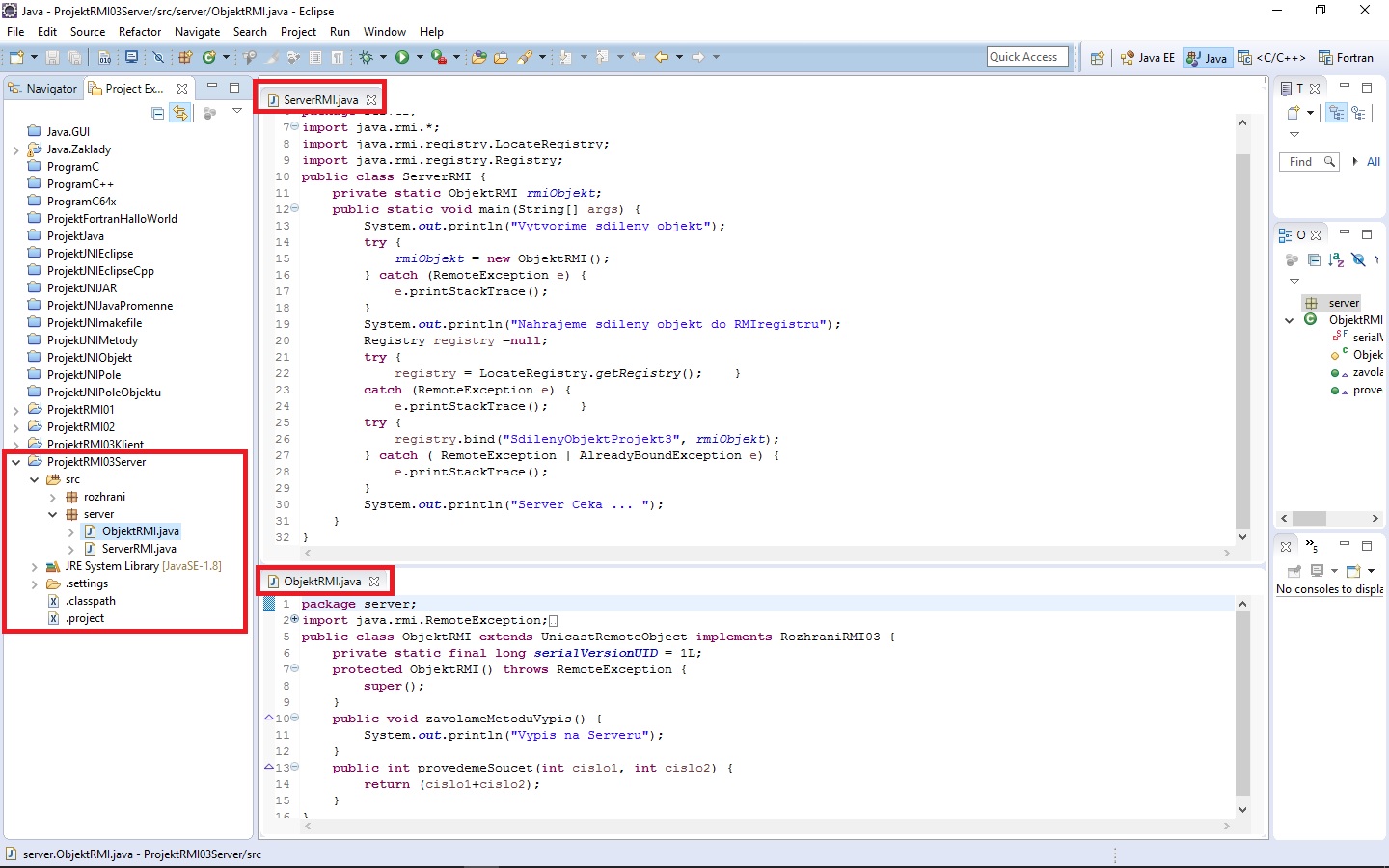The height and width of the screenshot is (868, 1389).
Task: Toggle Link with Editor in Project Explorer
Action: coord(180,113)
